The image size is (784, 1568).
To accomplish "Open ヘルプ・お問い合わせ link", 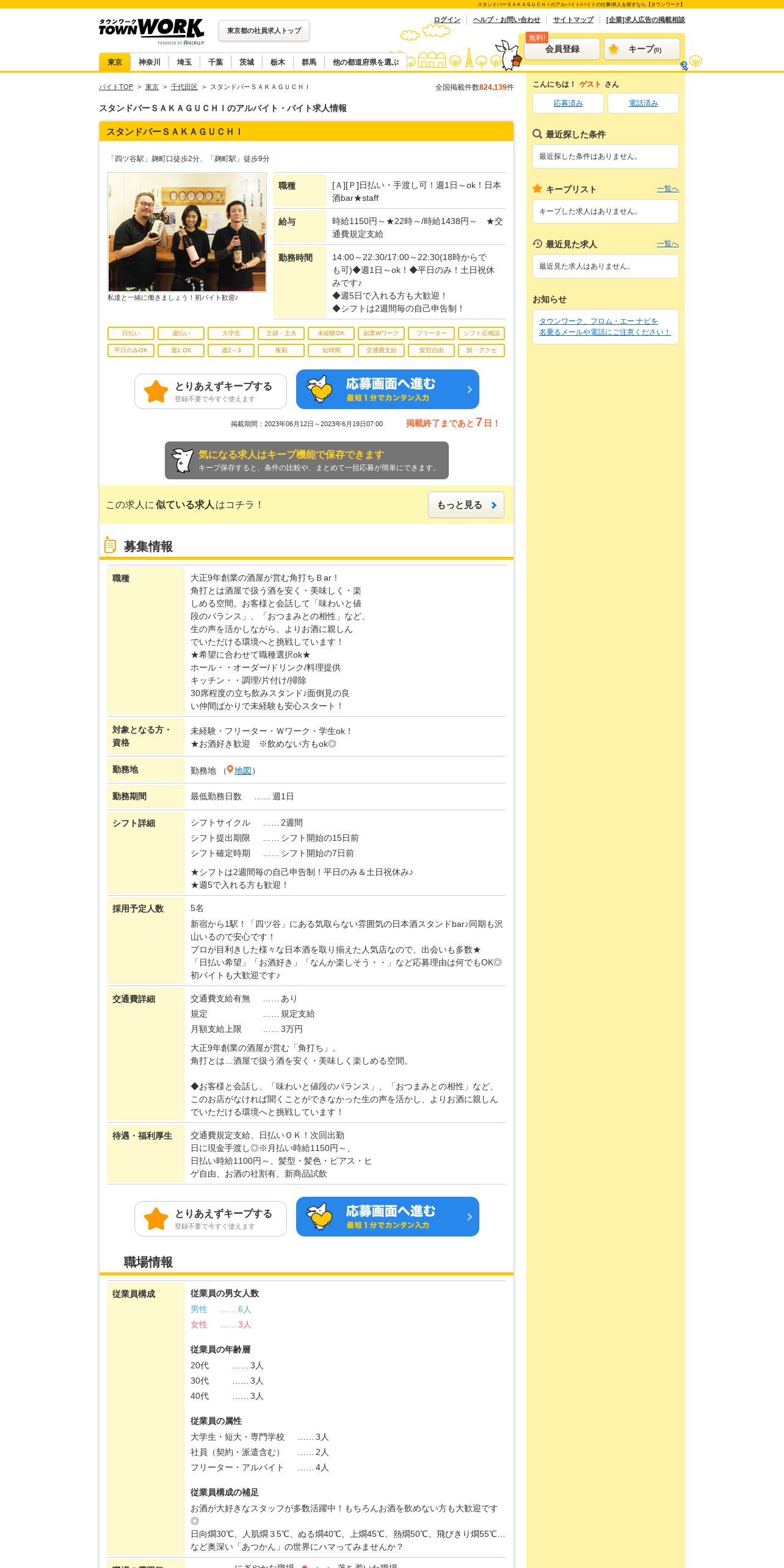I will tap(507, 20).
